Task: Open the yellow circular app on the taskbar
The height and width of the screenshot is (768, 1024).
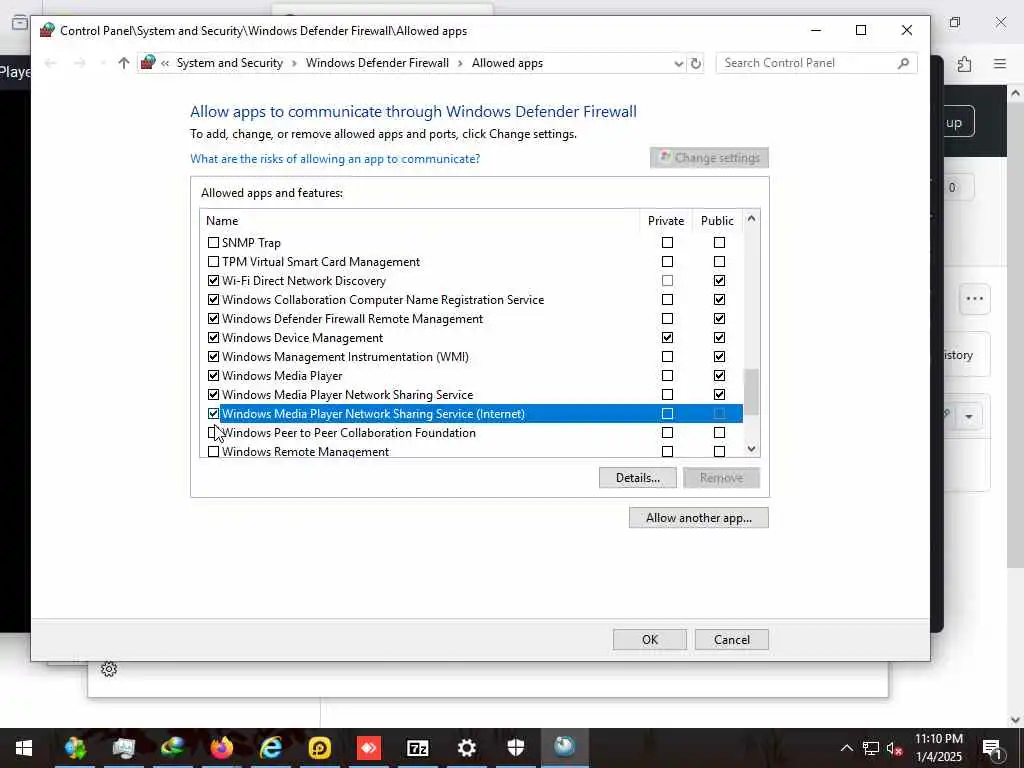Action: pos(319,747)
